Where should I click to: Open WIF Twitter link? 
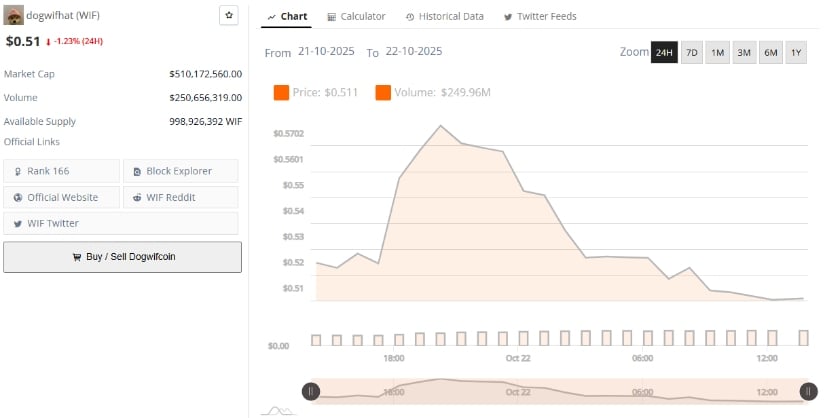(x=61, y=223)
